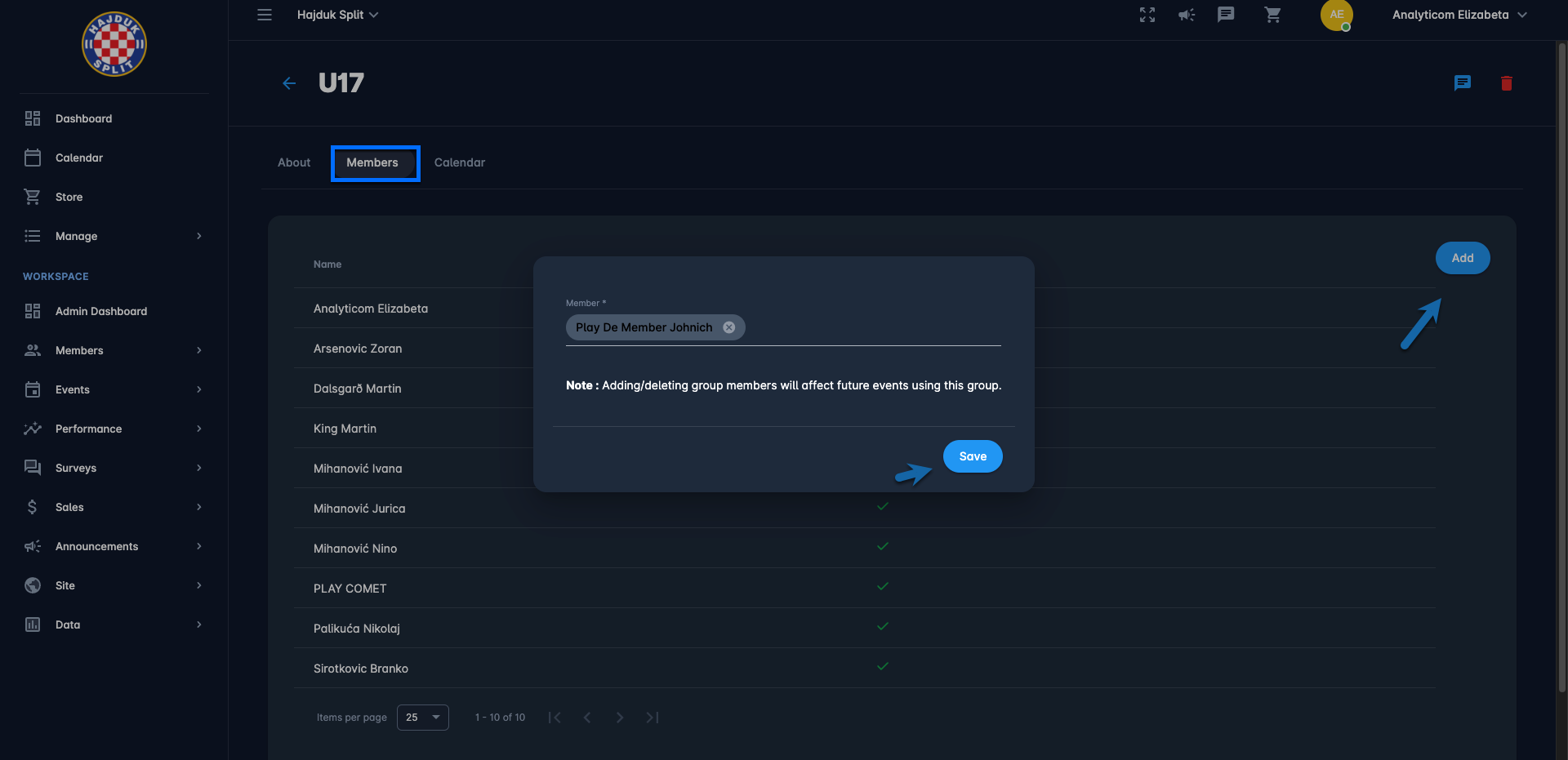This screenshot has height=760, width=1568.
Task: Click the Save button in dialog
Action: tap(972, 456)
